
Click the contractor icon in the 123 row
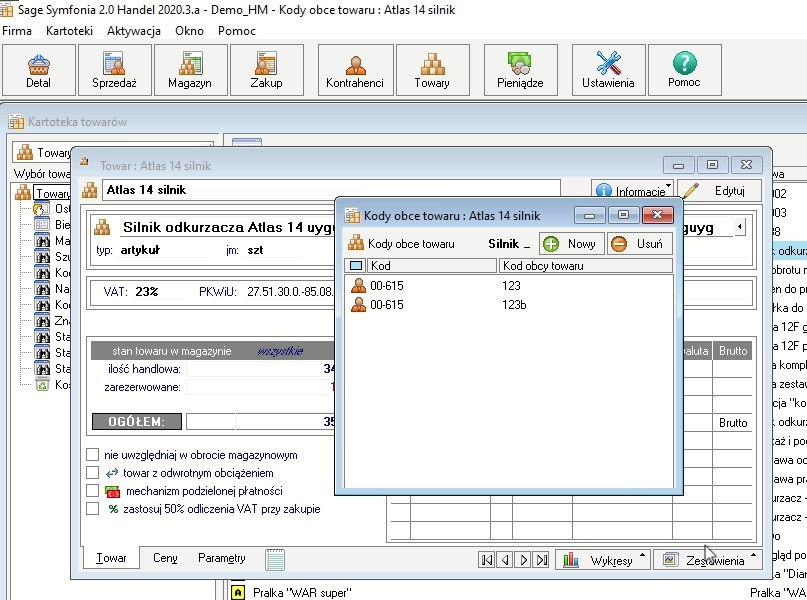[358, 286]
